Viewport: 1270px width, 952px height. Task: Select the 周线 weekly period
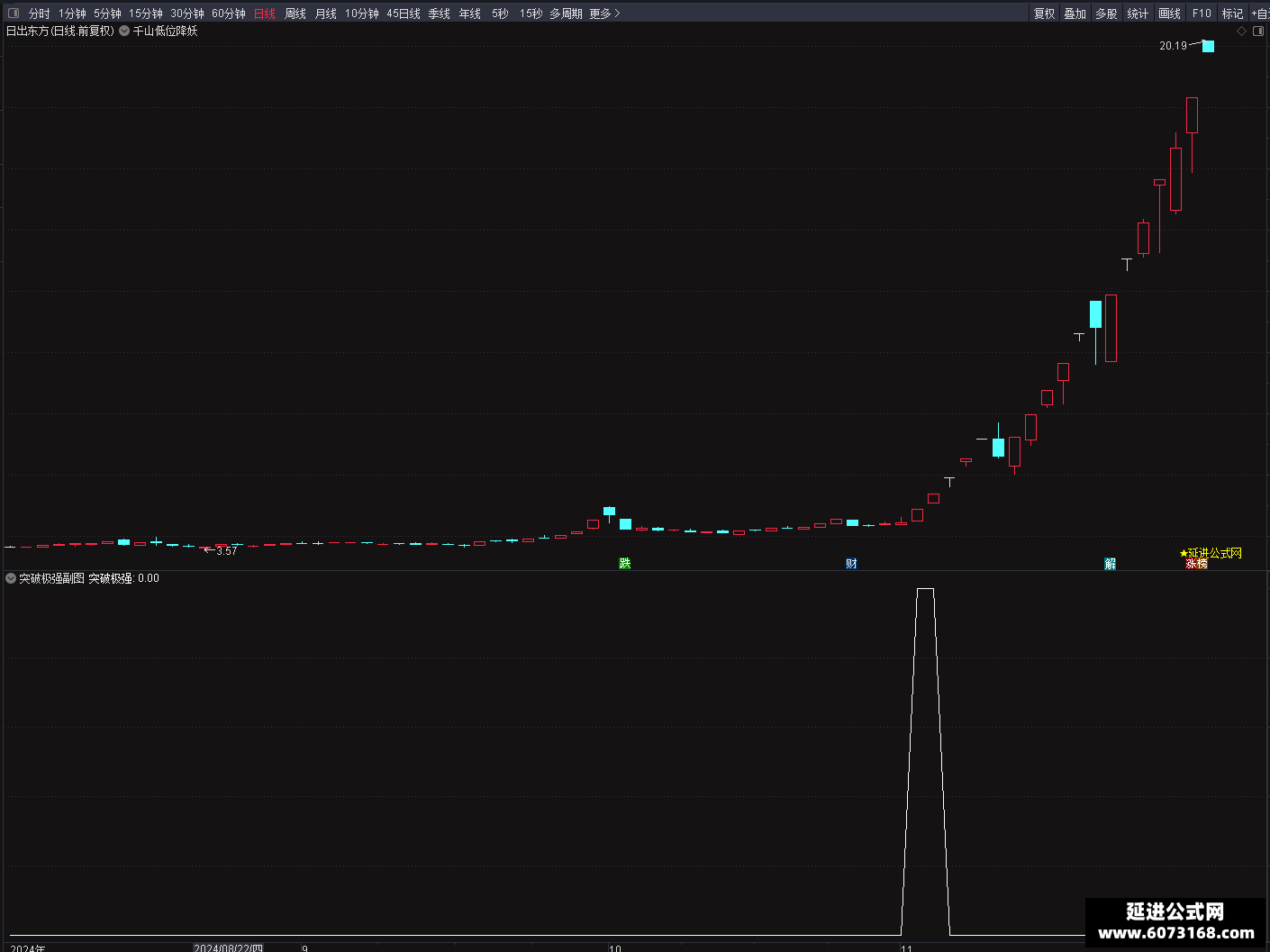tap(295, 14)
